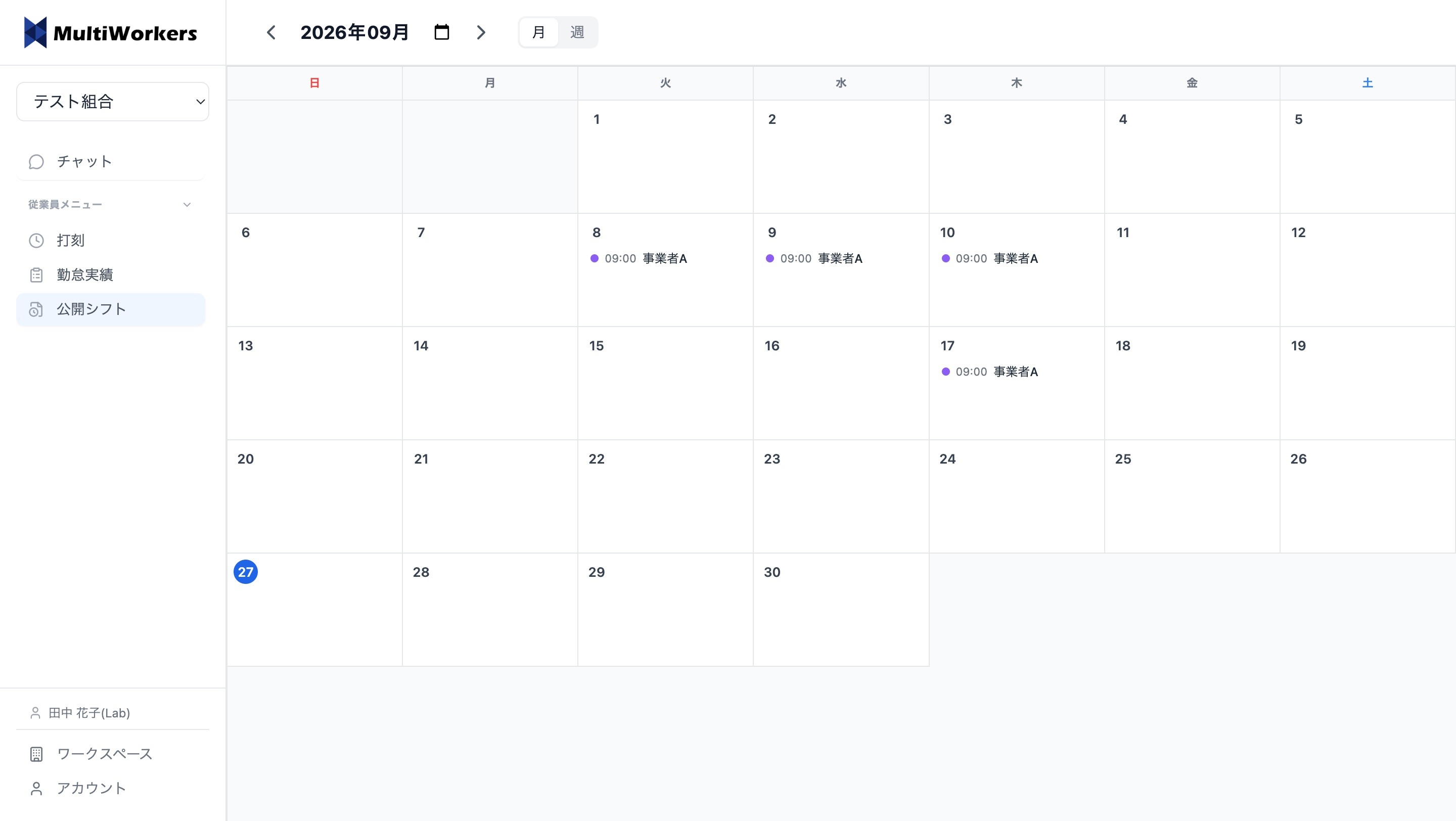Select today's date 27
Screen dimensions: 1456x821
245,572
